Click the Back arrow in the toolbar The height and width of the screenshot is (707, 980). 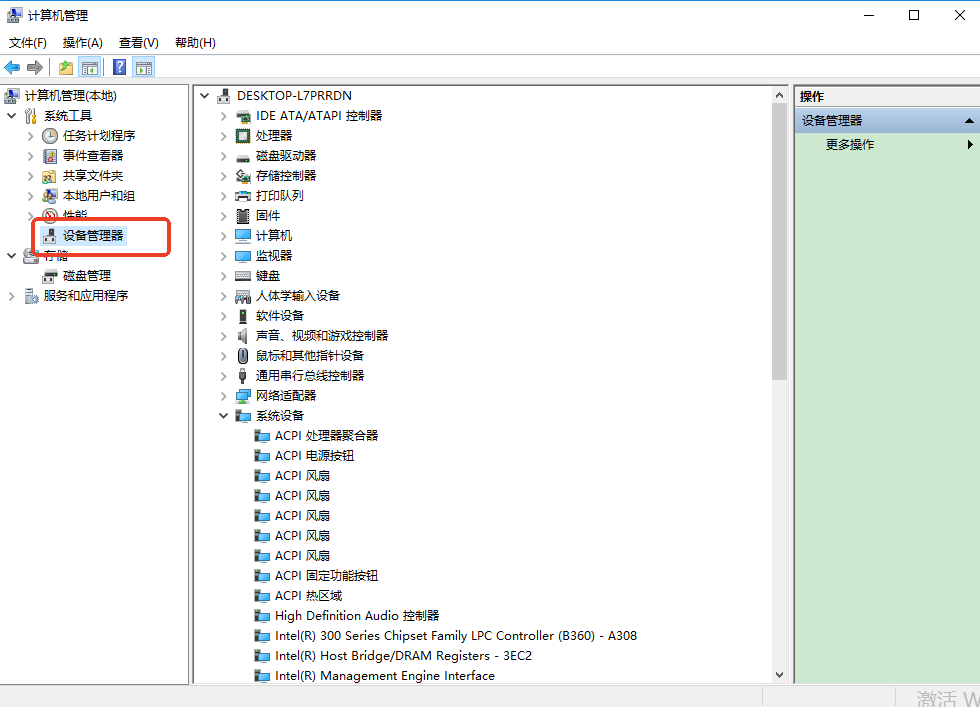(12, 67)
